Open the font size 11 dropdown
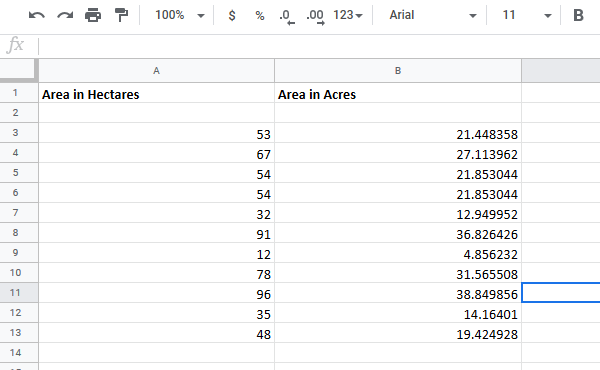 click(527, 15)
